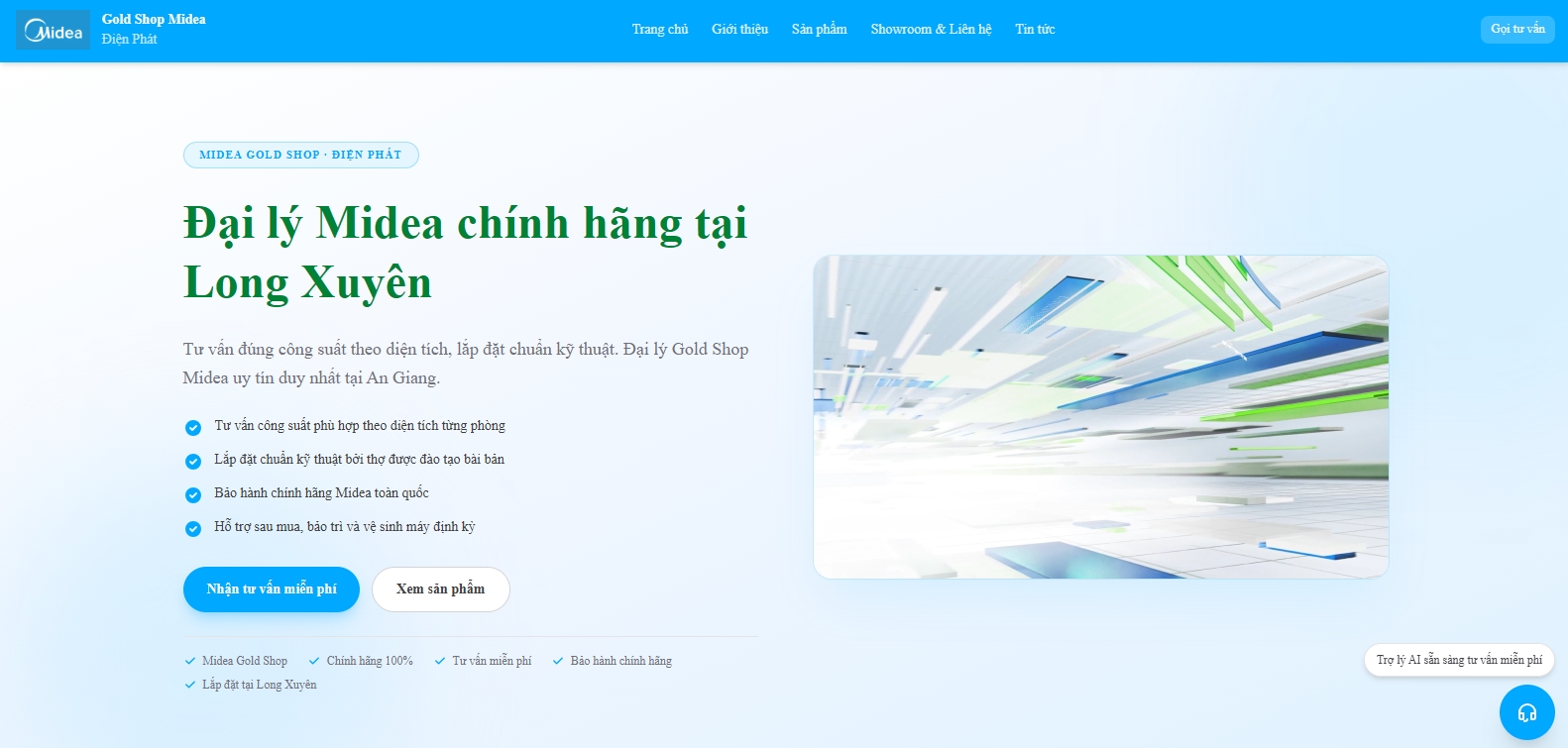Click check icon beside 'Lắp đặt chuẩn kỹ thuật'
This screenshot has width=1568, height=748.
point(193,461)
